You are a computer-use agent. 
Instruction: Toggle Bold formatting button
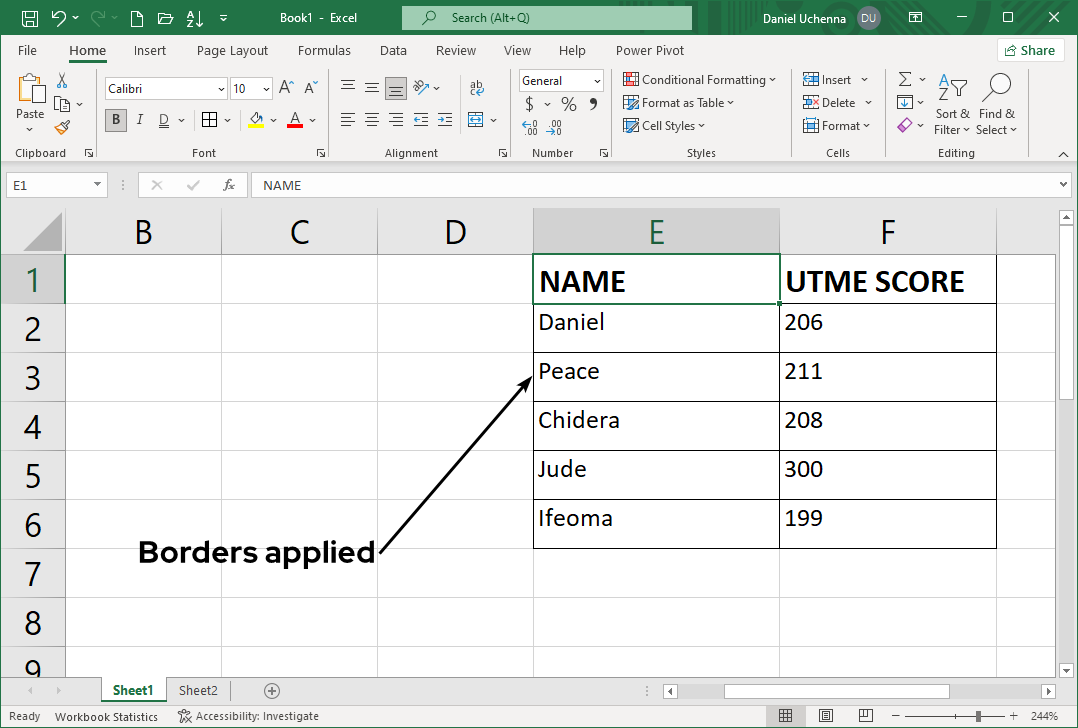(116, 120)
